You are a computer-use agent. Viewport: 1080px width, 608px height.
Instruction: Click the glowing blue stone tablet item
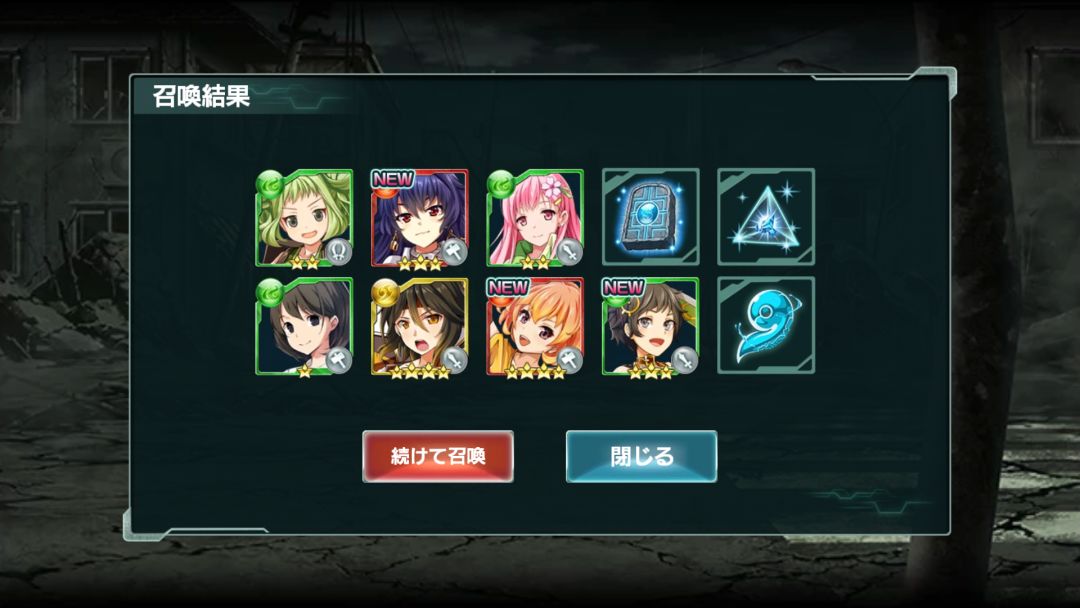pyautogui.click(x=651, y=217)
